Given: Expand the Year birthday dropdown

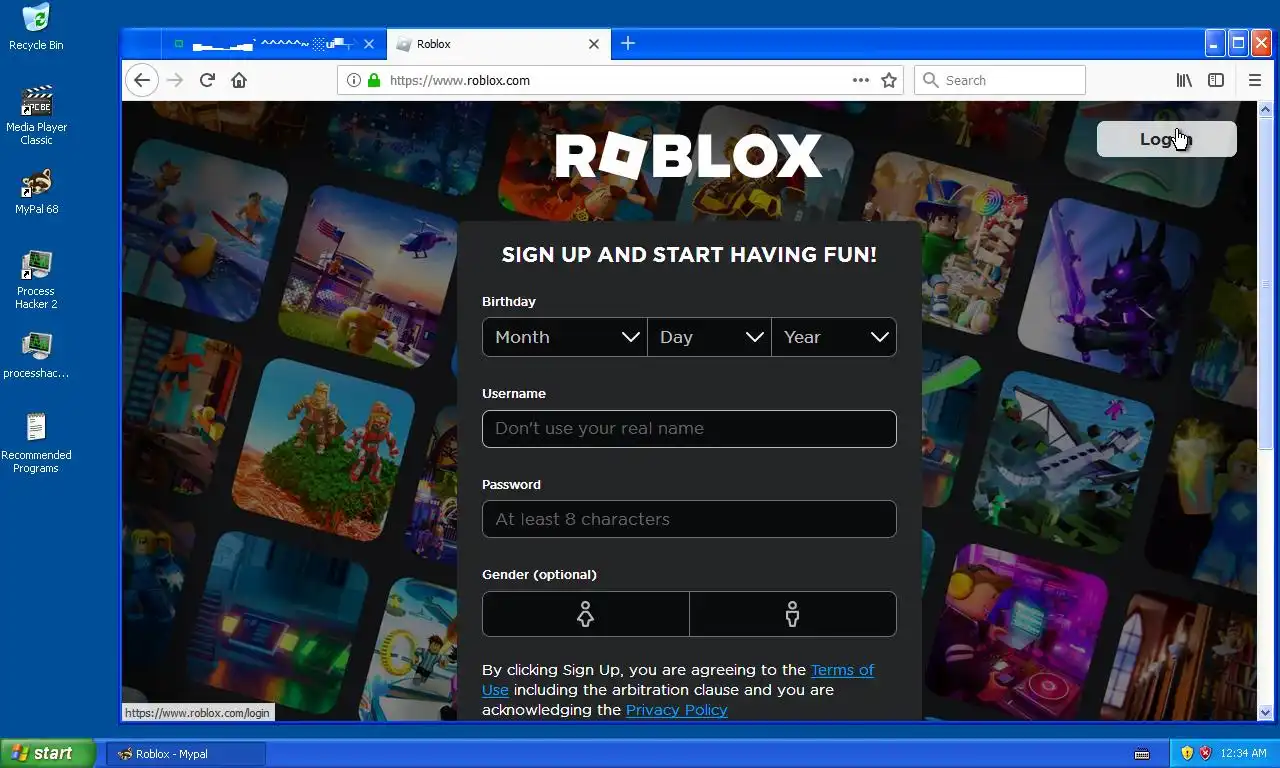Looking at the screenshot, I should click(x=834, y=337).
